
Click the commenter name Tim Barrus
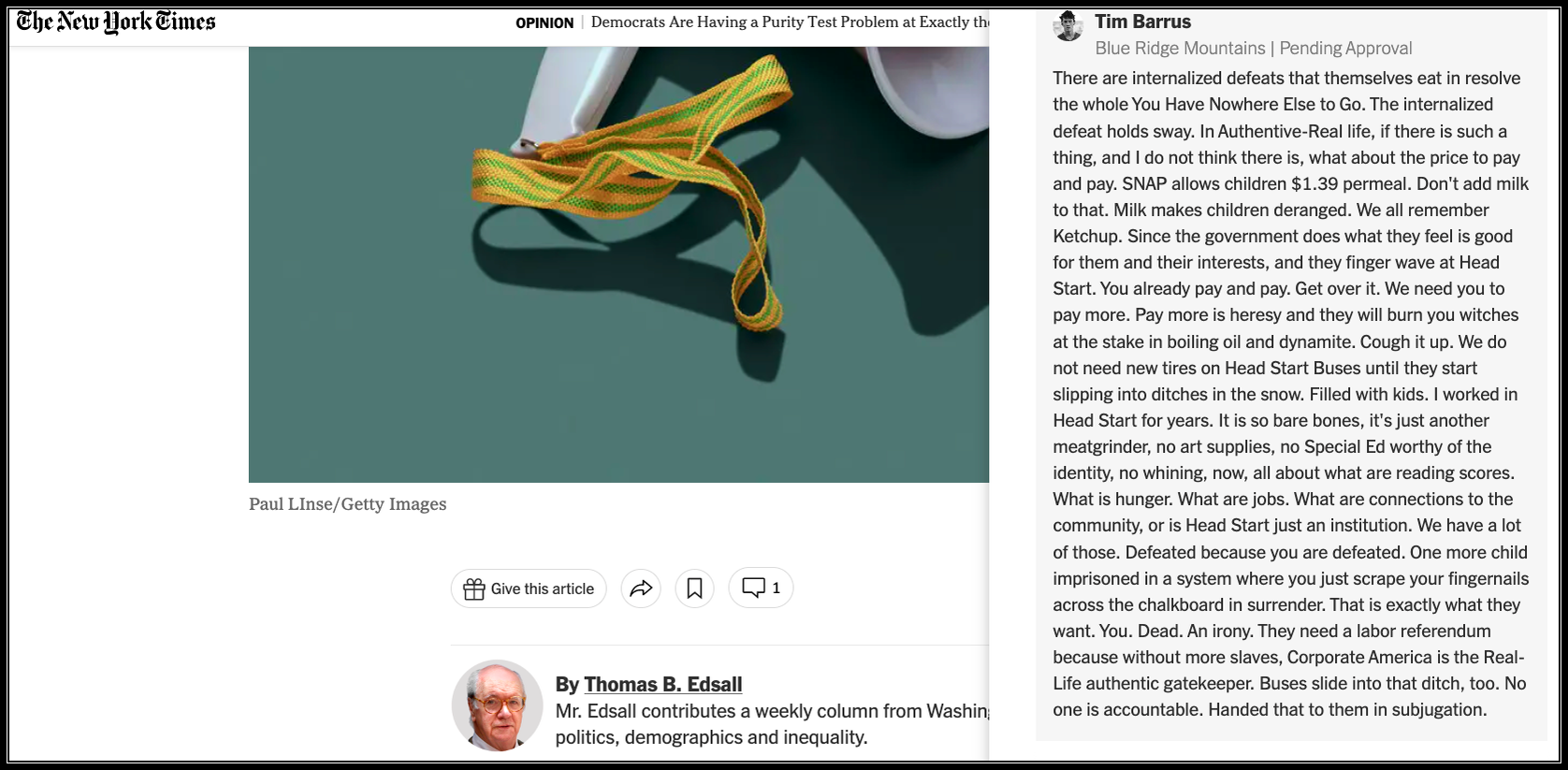(1143, 22)
